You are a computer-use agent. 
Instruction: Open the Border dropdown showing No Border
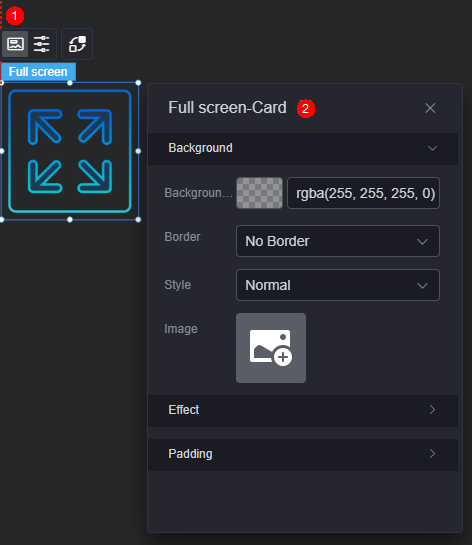tap(338, 241)
